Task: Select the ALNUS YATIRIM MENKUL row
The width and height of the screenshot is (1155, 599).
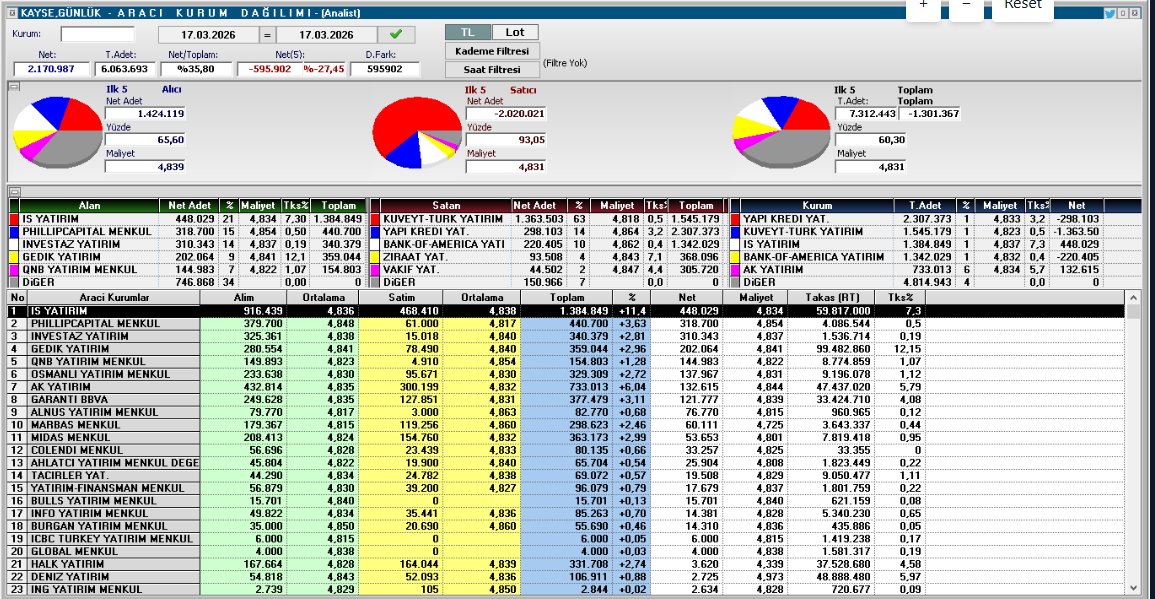Action: (x=566, y=412)
